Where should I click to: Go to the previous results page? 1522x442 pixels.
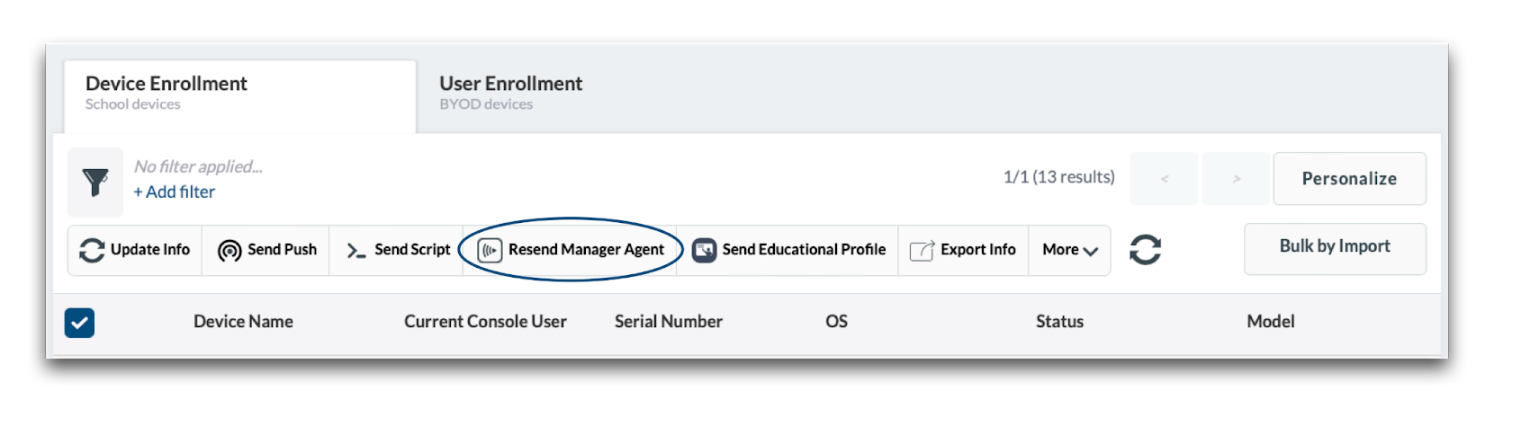point(1164,179)
